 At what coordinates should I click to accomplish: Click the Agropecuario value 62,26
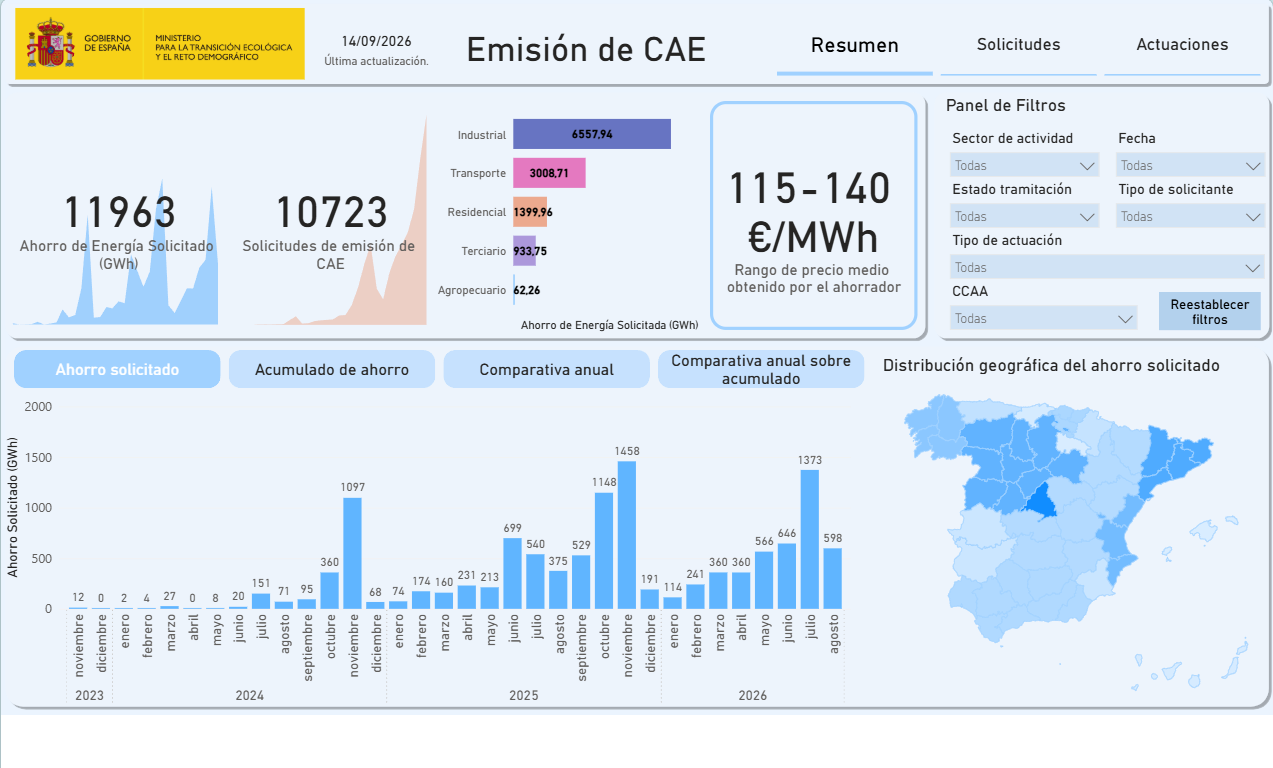[526, 290]
